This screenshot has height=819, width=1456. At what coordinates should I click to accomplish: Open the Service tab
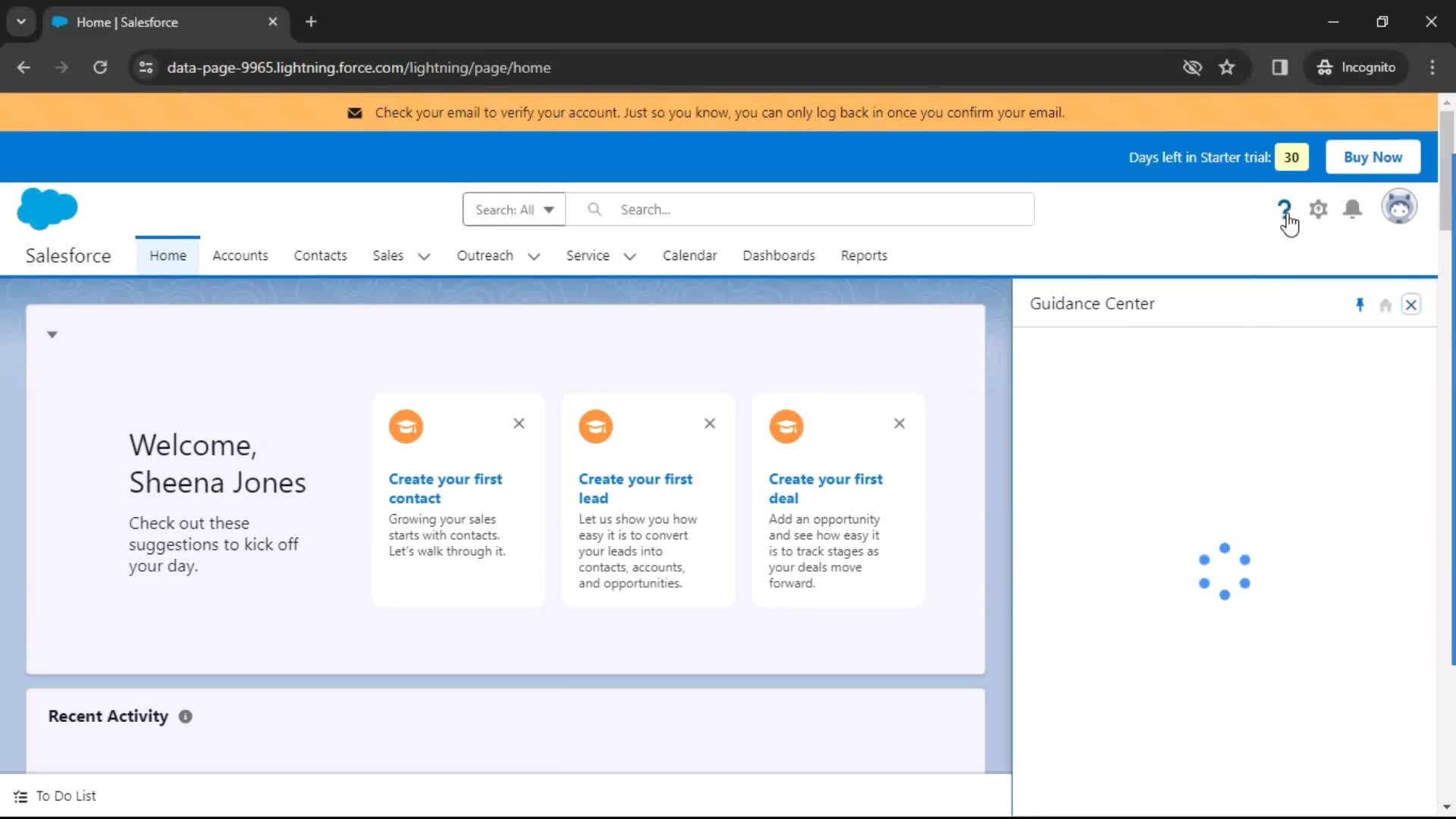[x=588, y=256]
